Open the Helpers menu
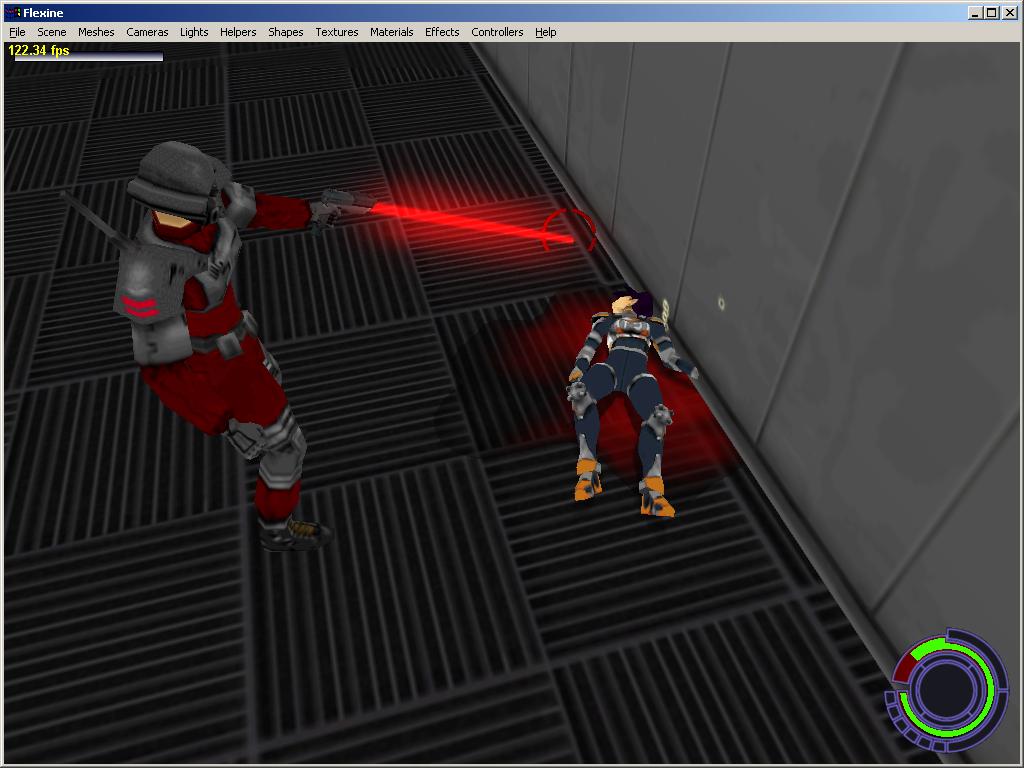Viewport: 1024px width, 768px height. (238, 32)
